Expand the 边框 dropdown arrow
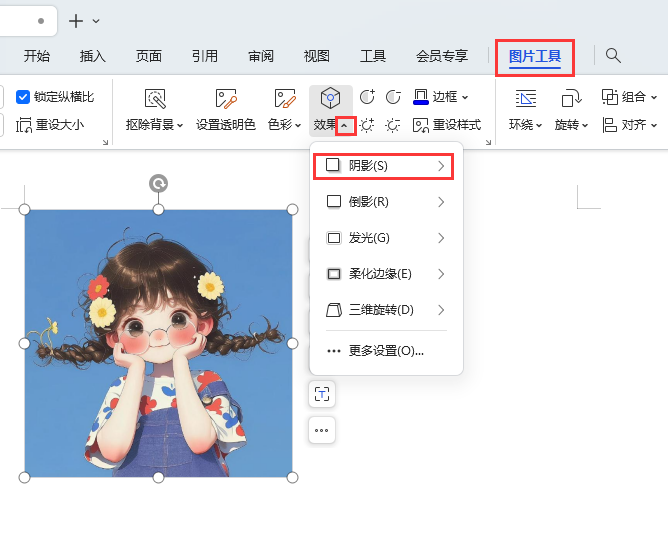668x555 pixels. click(465, 98)
